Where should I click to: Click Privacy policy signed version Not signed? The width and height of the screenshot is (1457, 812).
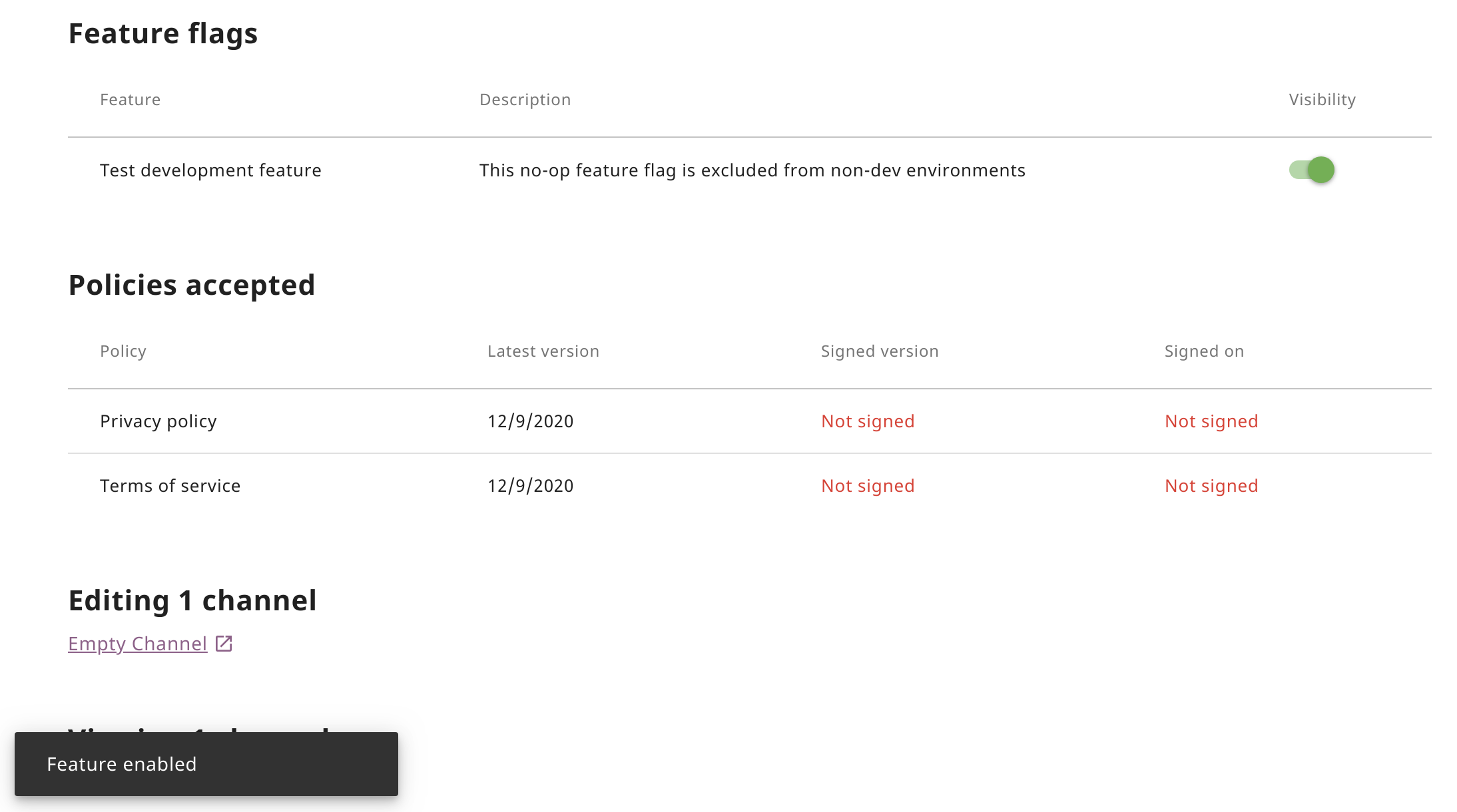pyautogui.click(x=867, y=421)
